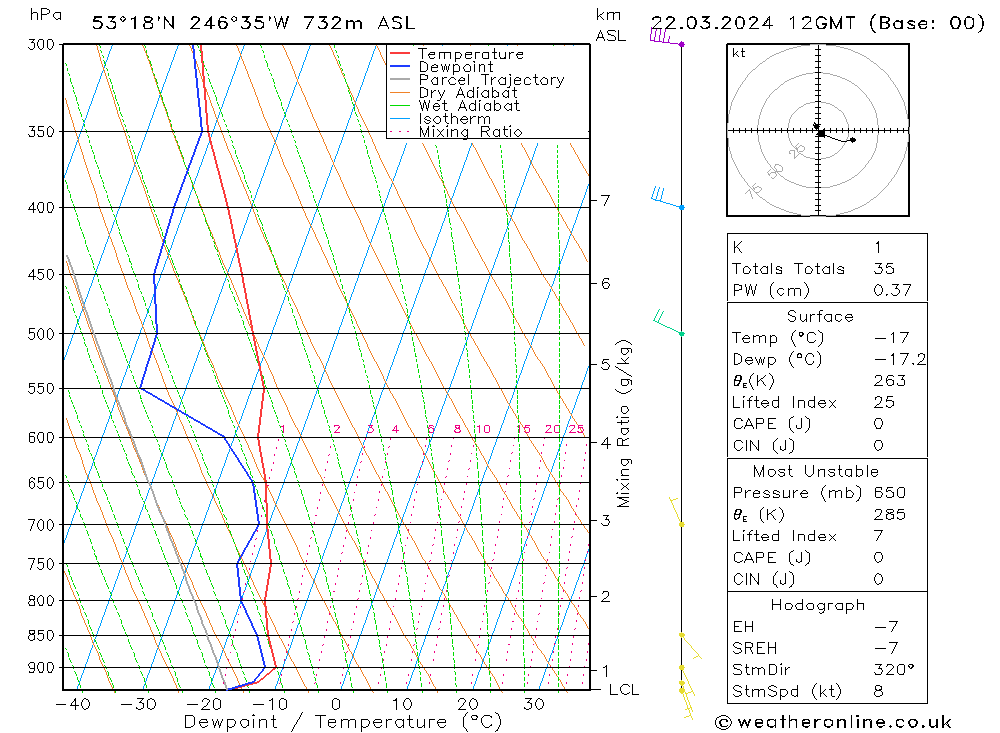Click the 850 hPa pressure axis label
The width and height of the screenshot is (1000, 733).
(41, 635)
